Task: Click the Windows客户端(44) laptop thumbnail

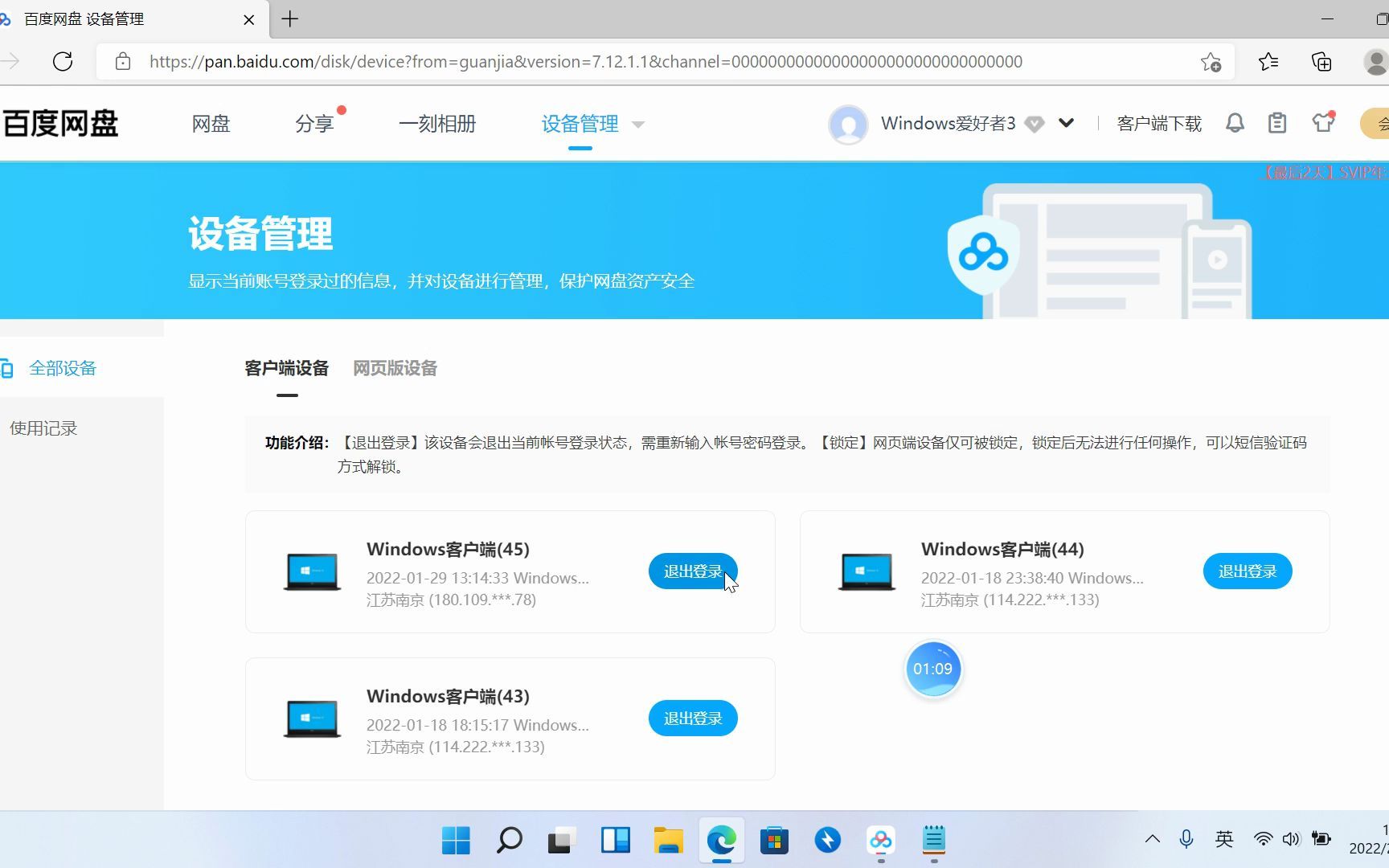Action: (867, 571)
